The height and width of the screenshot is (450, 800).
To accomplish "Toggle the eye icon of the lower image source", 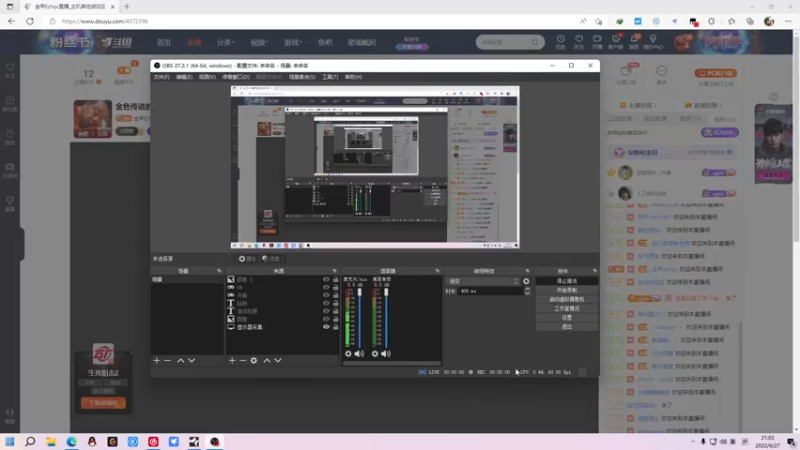I will 326,319.
